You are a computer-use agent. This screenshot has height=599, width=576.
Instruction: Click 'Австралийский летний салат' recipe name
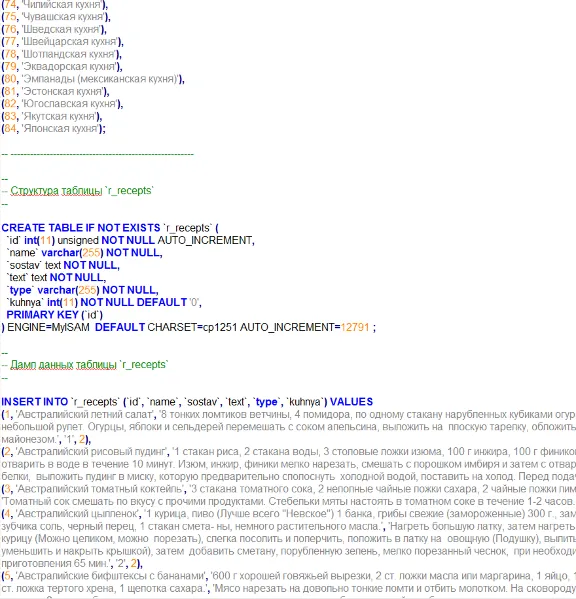(84, 414)
